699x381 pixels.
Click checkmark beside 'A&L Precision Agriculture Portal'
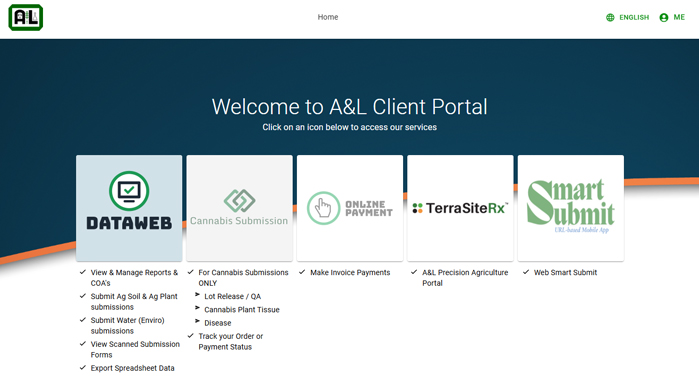[x=414, y=272]
